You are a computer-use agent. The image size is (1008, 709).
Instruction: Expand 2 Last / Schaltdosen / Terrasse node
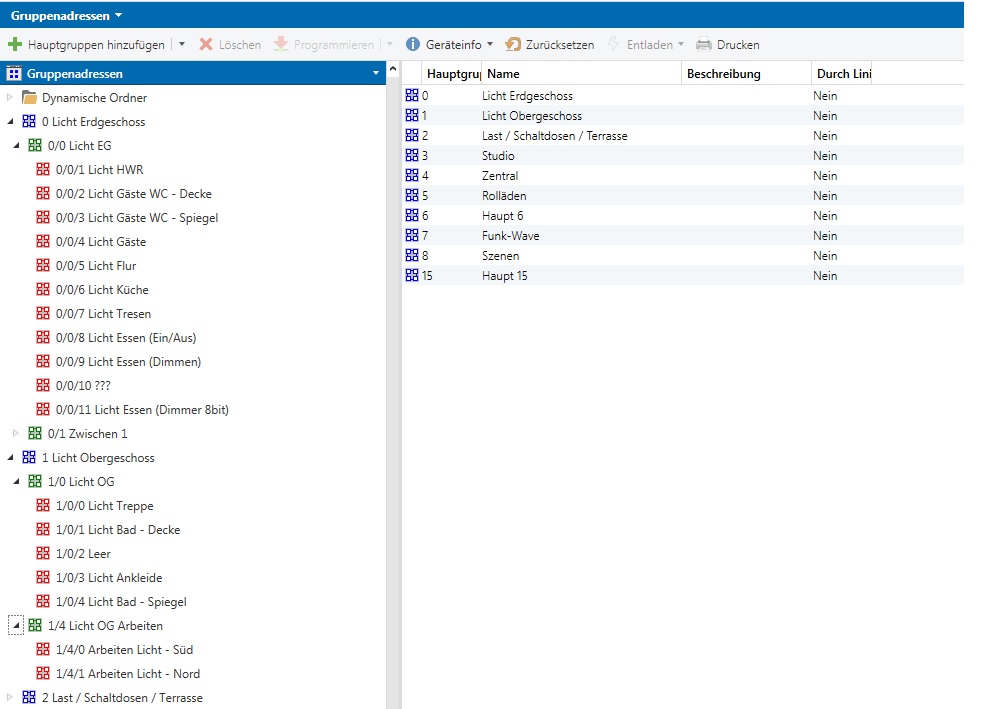point(11,698)
